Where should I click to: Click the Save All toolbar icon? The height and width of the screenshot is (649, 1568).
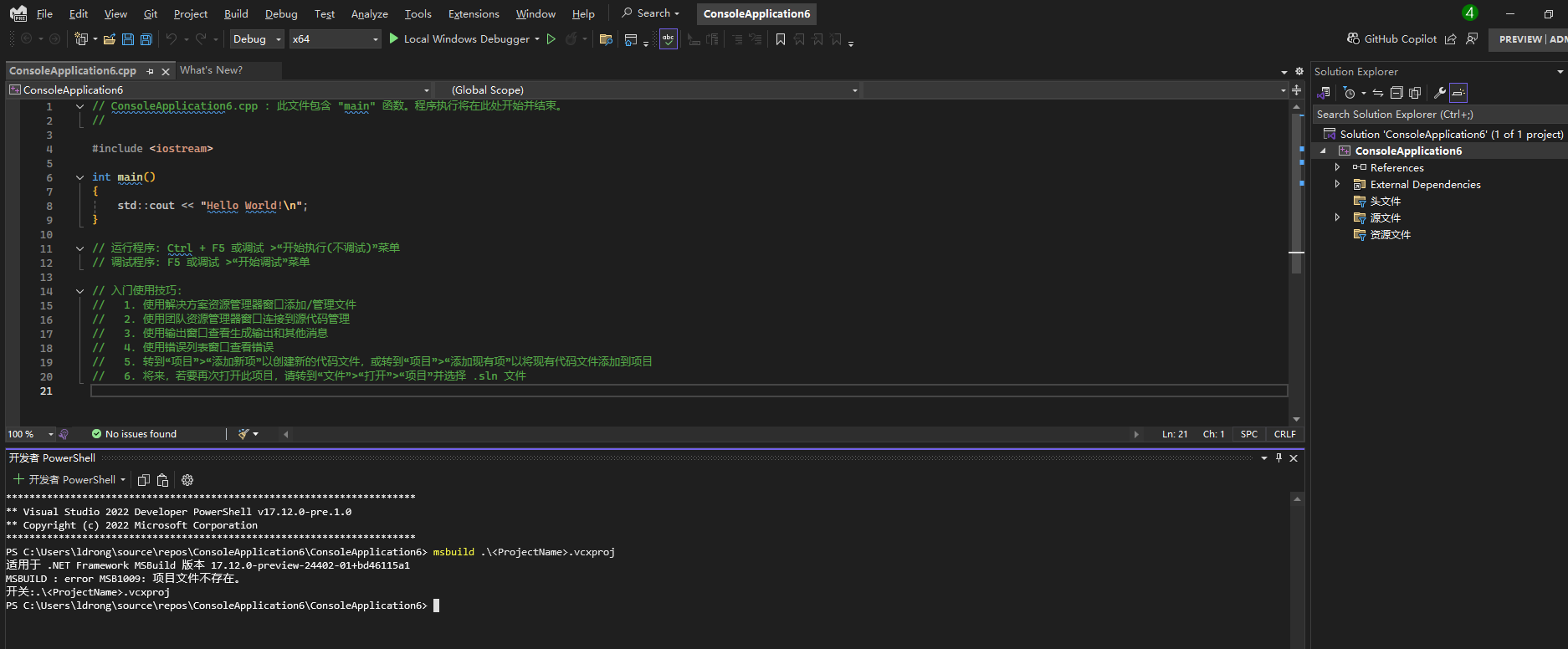(146, 38)
